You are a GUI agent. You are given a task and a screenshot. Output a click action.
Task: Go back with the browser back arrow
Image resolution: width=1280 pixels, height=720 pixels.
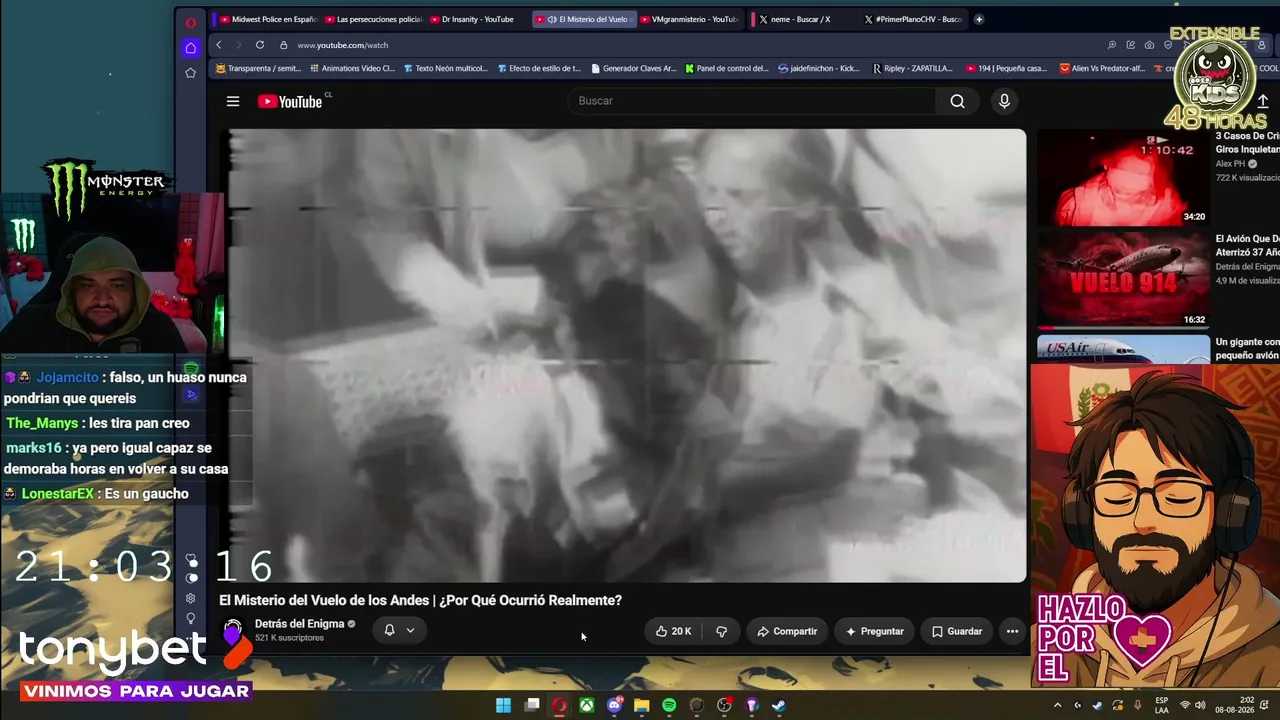(x=219, y=45)
